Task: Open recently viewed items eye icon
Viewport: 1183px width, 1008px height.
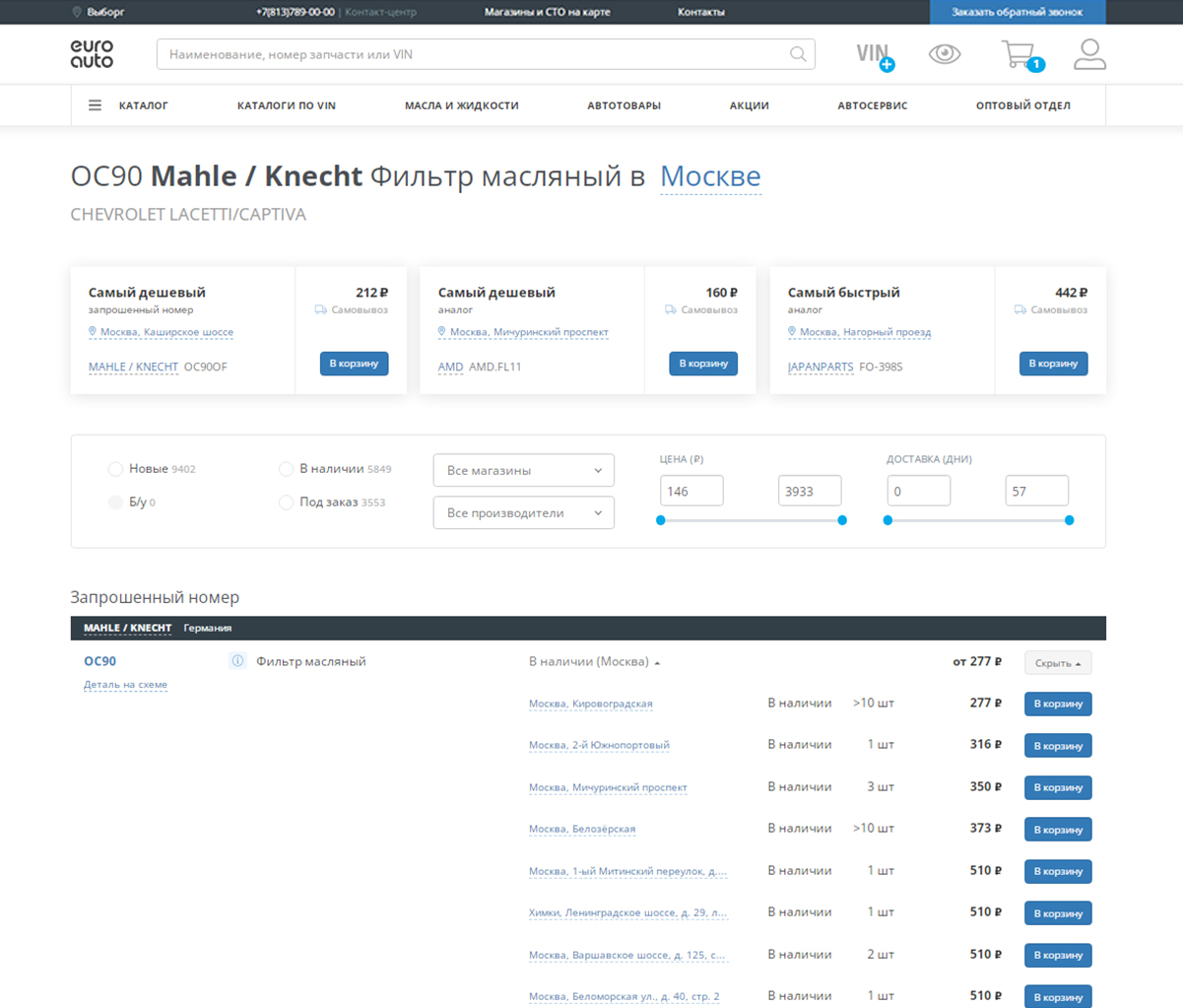Action: [x=945, y=54]
